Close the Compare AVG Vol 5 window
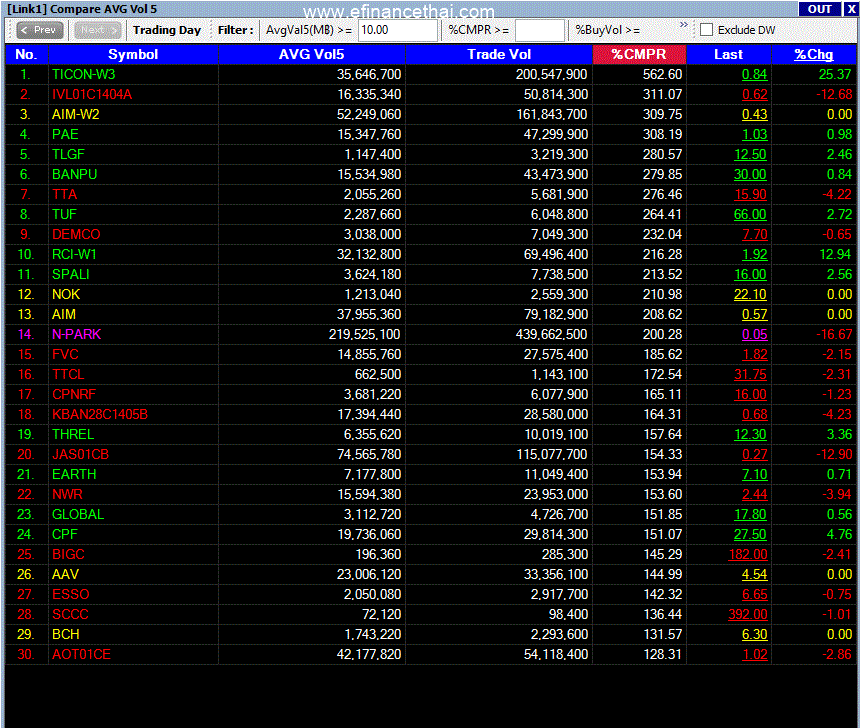 [x=851, y=9]
